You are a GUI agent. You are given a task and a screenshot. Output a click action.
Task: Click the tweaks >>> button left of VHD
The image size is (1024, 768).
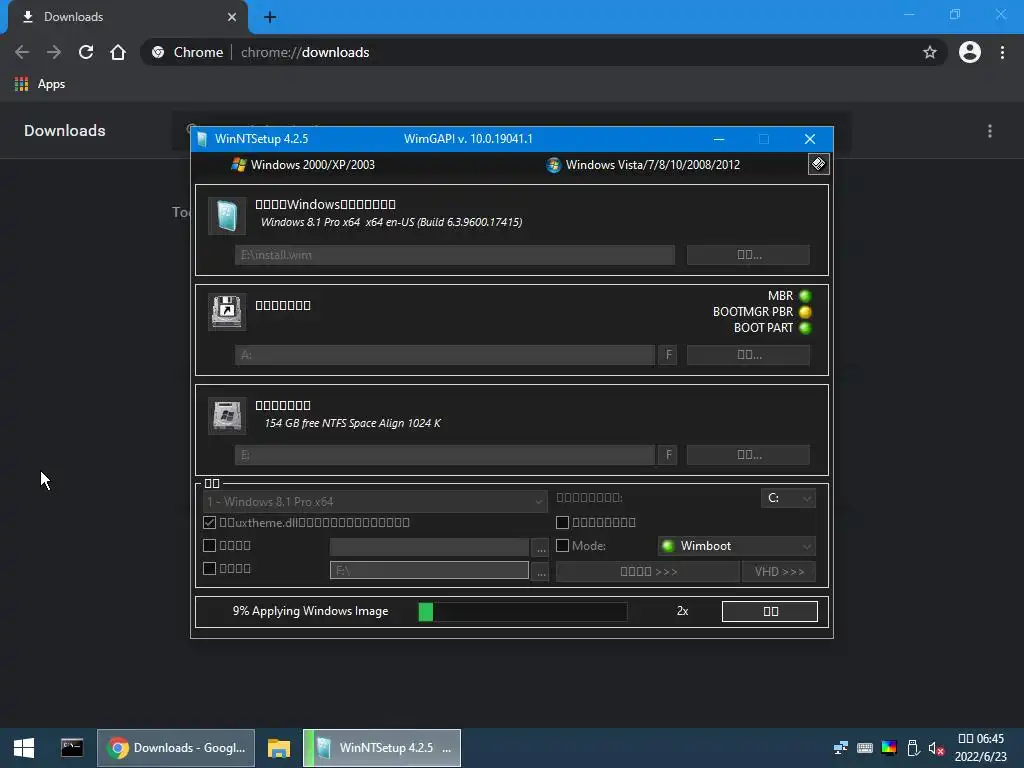pyautogui.click(x=648, y=571)
